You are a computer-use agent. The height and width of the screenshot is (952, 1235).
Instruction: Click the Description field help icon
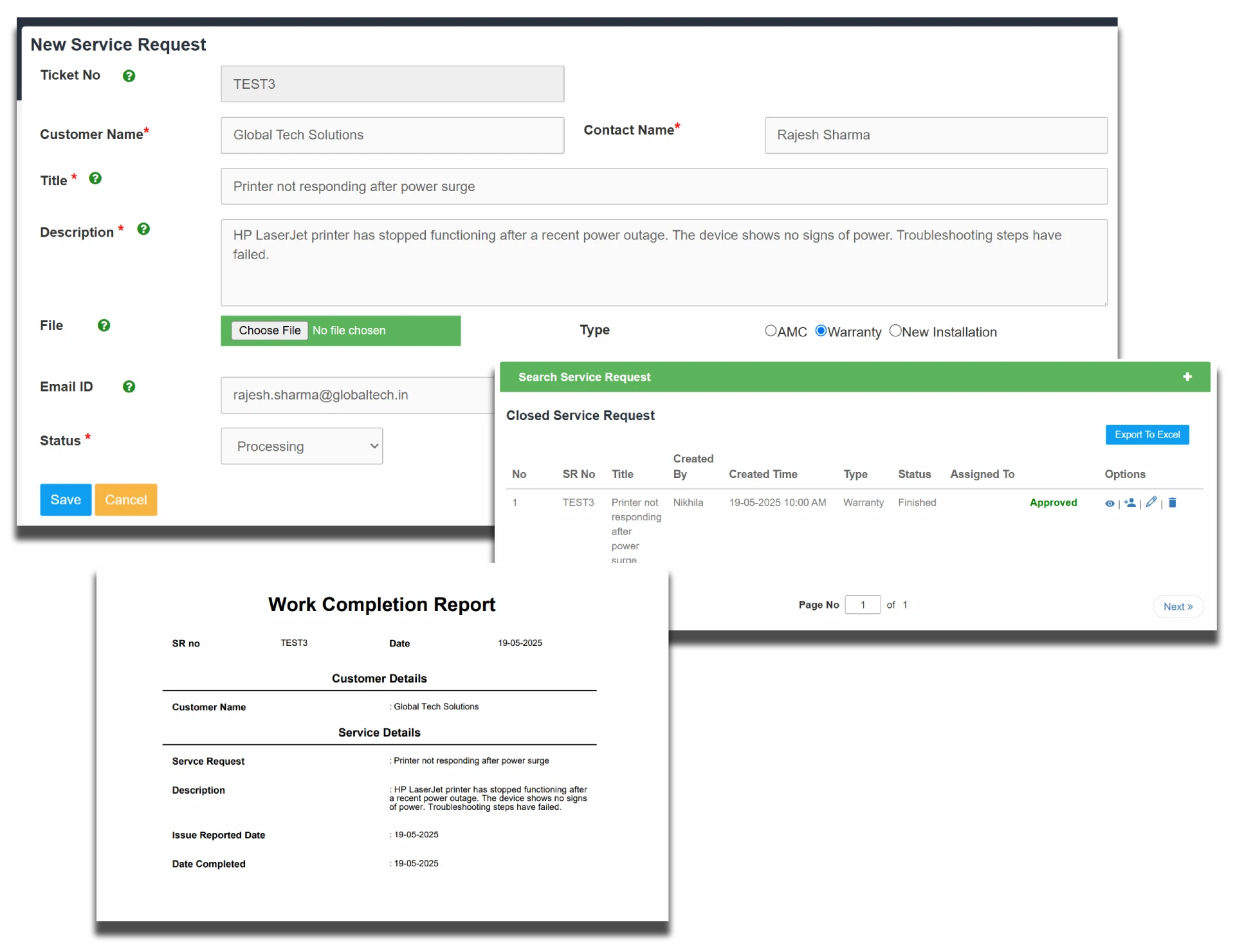tap(143, 229)
